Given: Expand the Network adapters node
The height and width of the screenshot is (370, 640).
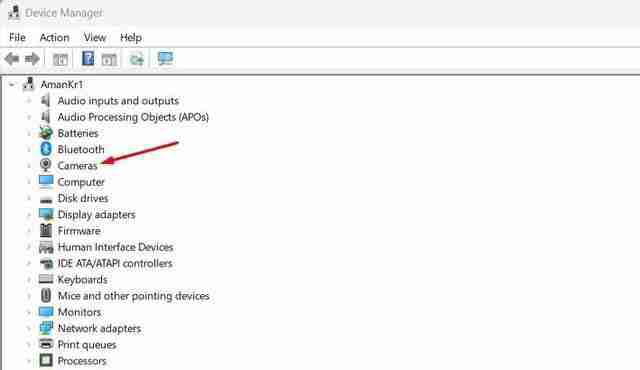Looking at the screenshot, I should point(29,328).
